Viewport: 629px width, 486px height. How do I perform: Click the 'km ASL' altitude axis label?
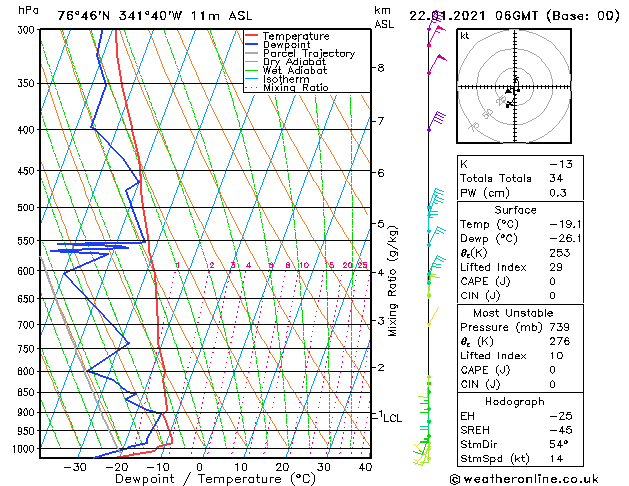(x=384, y=17)
